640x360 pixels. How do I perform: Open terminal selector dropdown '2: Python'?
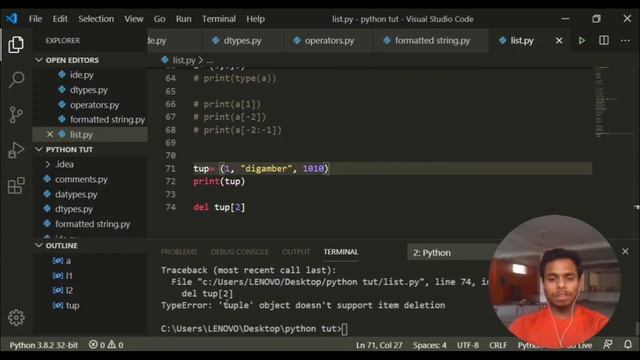coord(449,253)
